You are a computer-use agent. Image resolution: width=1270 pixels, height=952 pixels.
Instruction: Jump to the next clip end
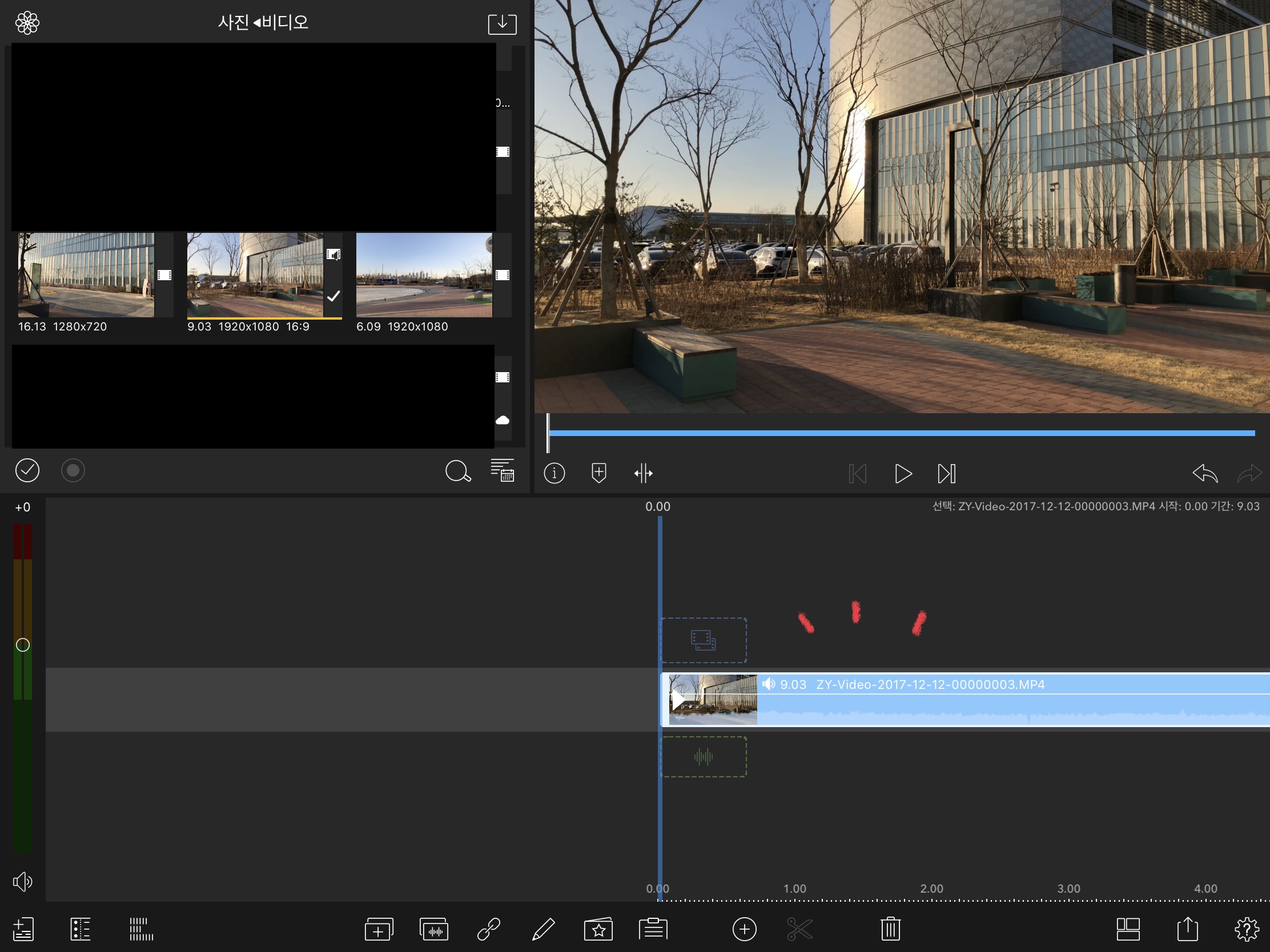pos(947,473)
